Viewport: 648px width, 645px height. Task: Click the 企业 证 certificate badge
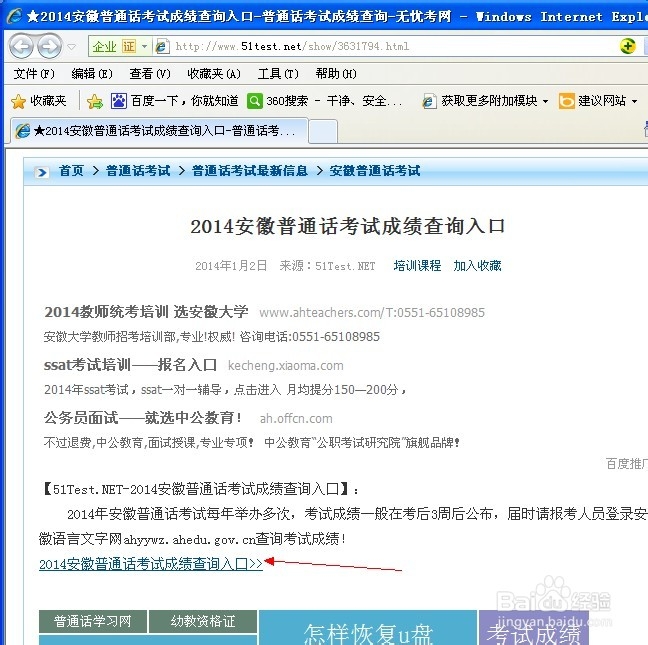point(114,46)
